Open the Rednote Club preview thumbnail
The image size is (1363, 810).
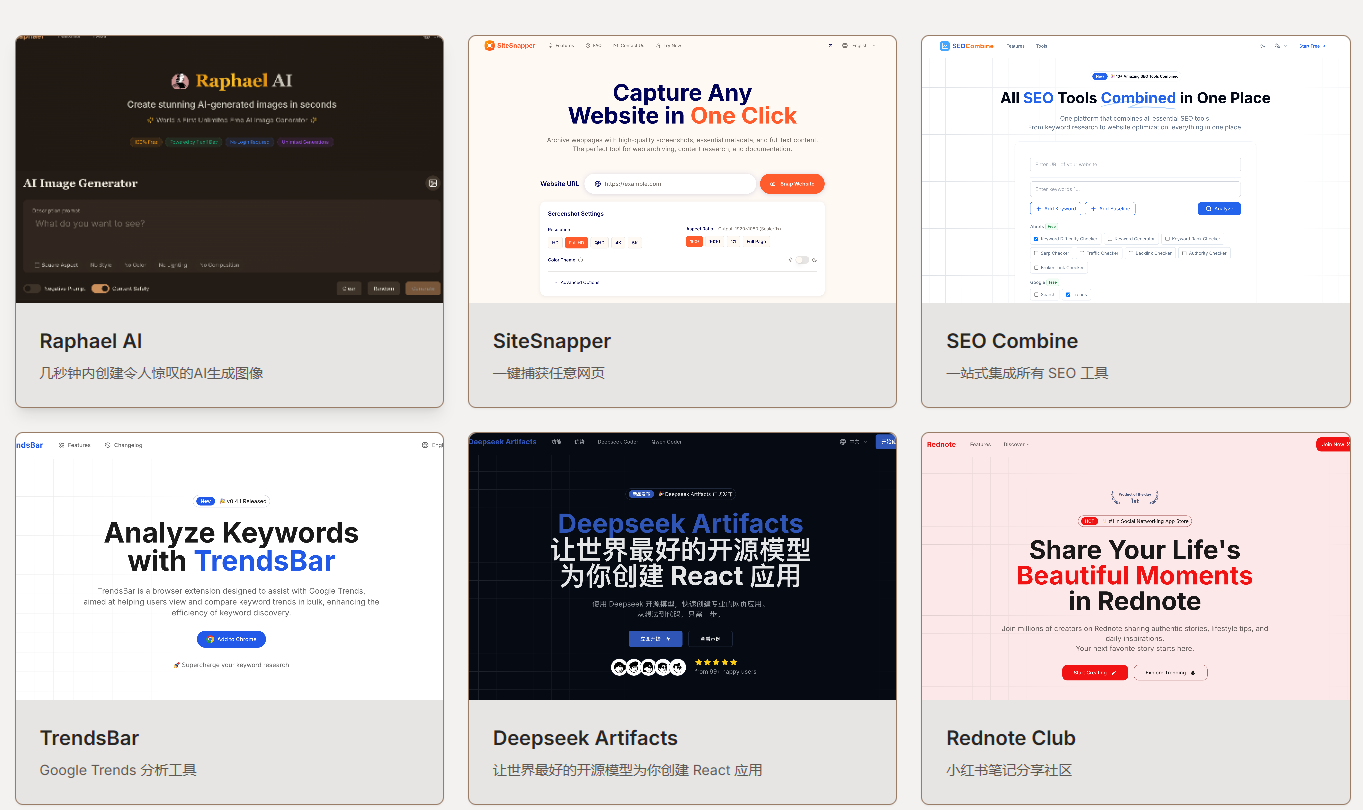[x=1135, y=566]
